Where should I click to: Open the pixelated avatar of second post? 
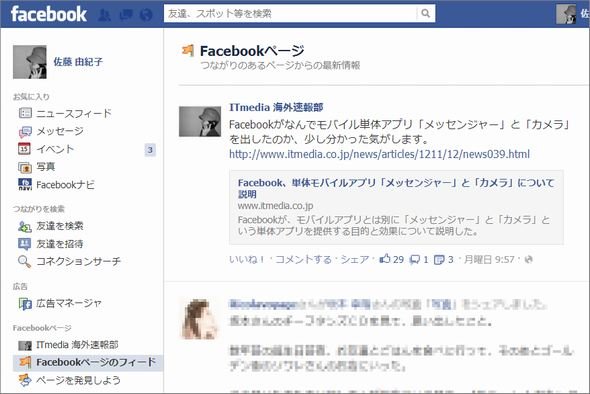pos(199,319)
